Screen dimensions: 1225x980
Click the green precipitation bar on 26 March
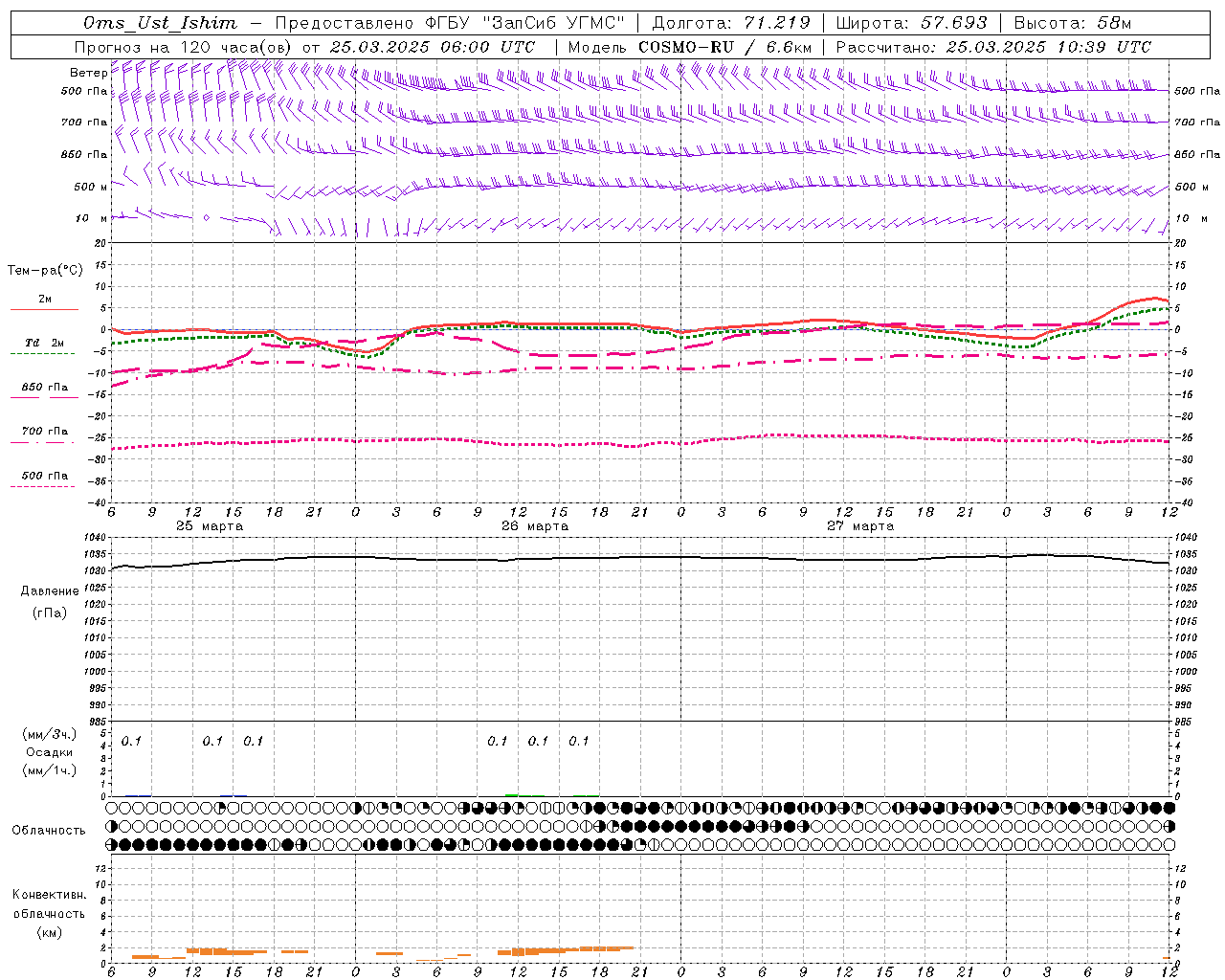click(512, 794)
